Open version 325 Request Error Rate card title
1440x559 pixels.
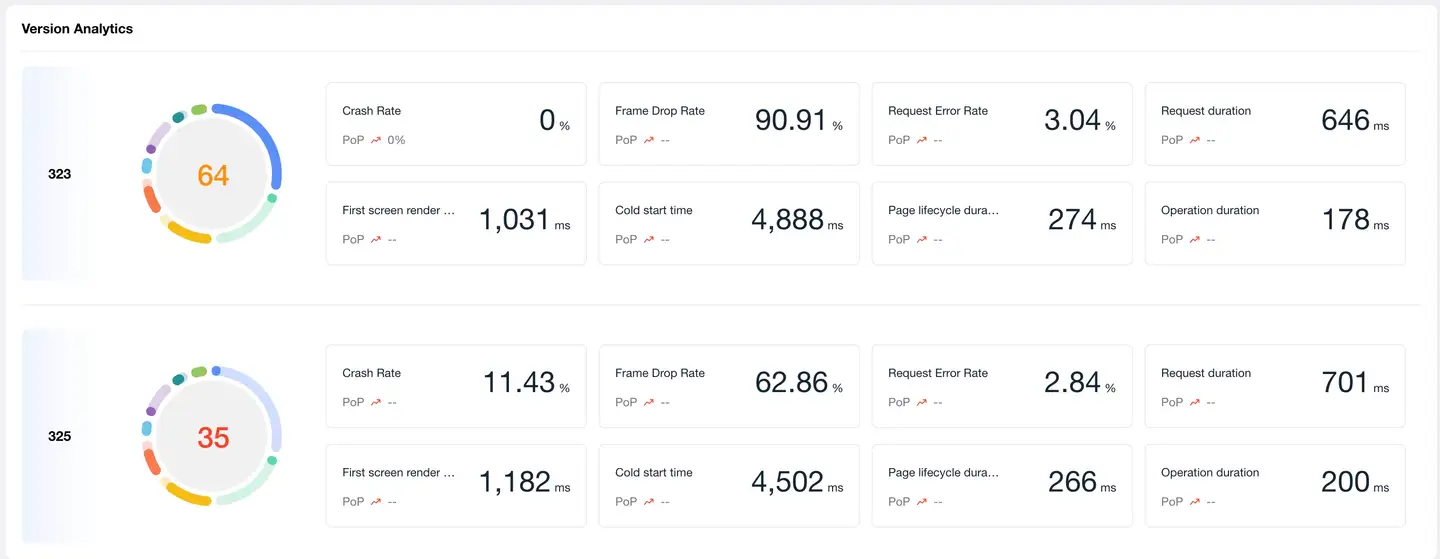[x=937, y=373]
